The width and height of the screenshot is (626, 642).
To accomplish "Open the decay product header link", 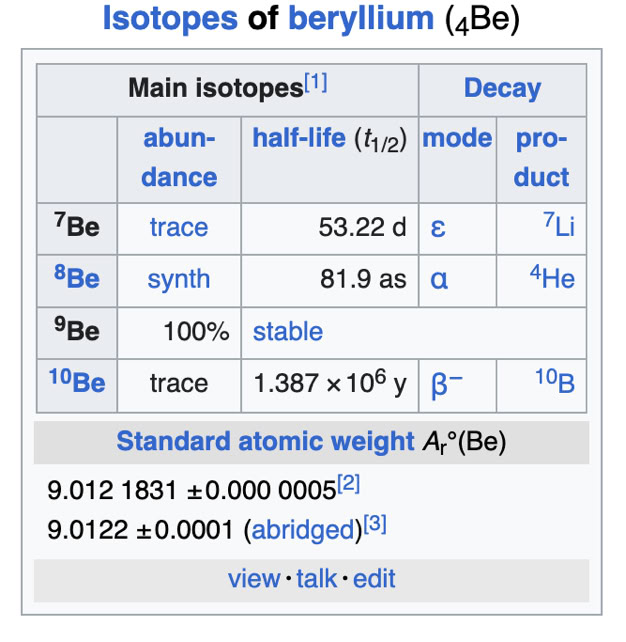I will [541, 158].
